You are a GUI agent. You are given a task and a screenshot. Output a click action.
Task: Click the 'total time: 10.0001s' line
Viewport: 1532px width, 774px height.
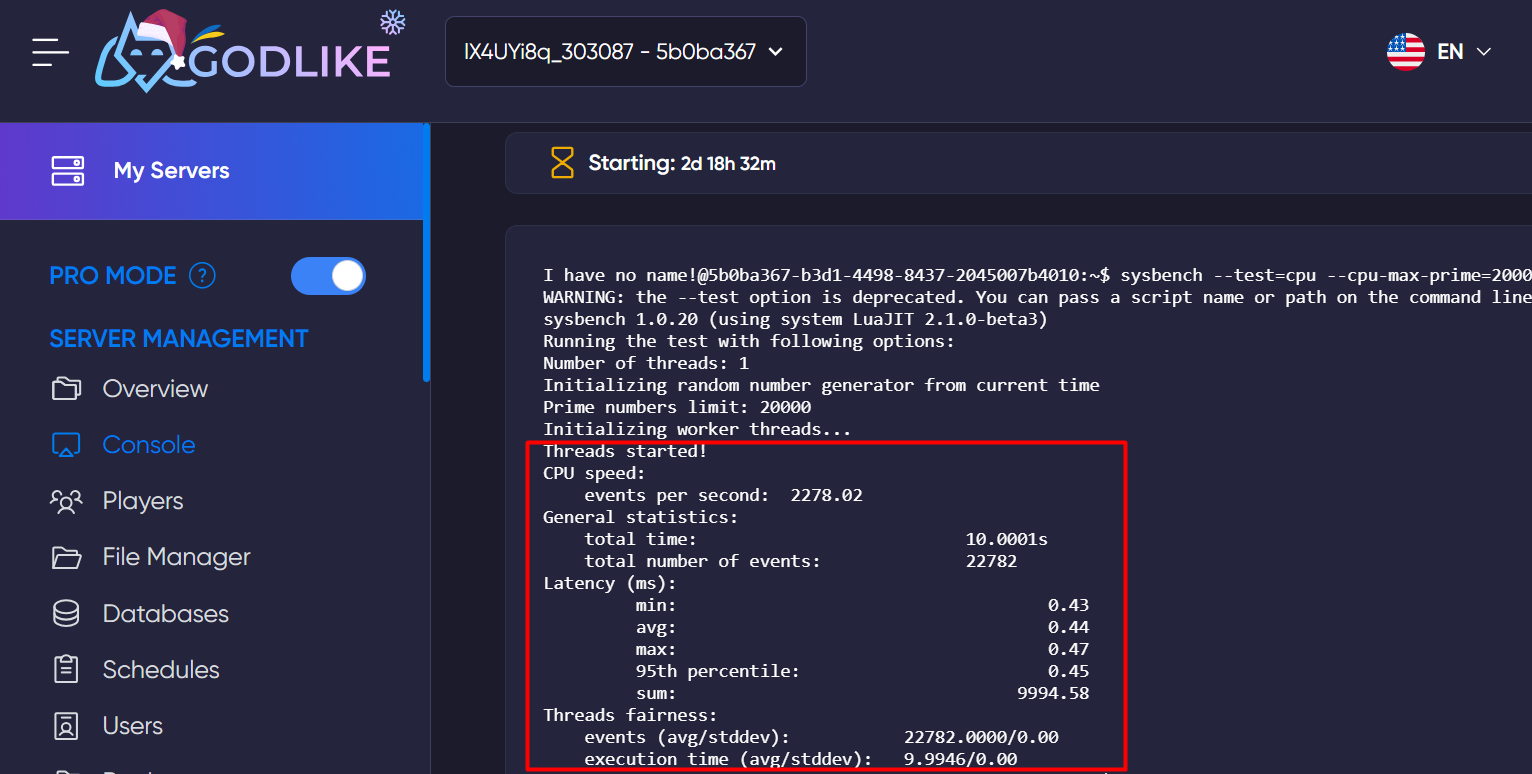(816, 539)
